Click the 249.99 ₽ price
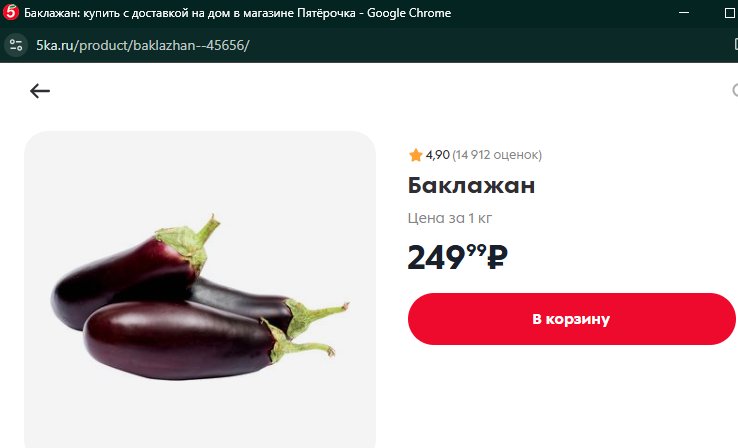The height and width of the screenshot is (448, 738). pos(457,256)
